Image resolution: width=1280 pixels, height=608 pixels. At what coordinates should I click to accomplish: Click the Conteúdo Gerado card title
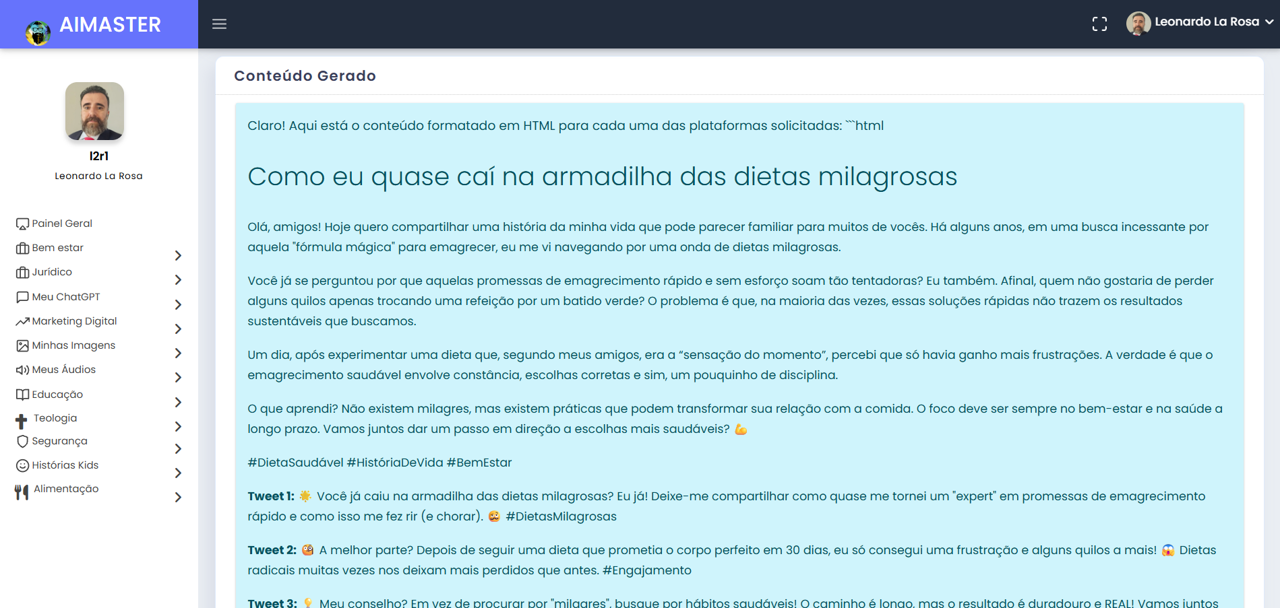click(x=305, y=76)
